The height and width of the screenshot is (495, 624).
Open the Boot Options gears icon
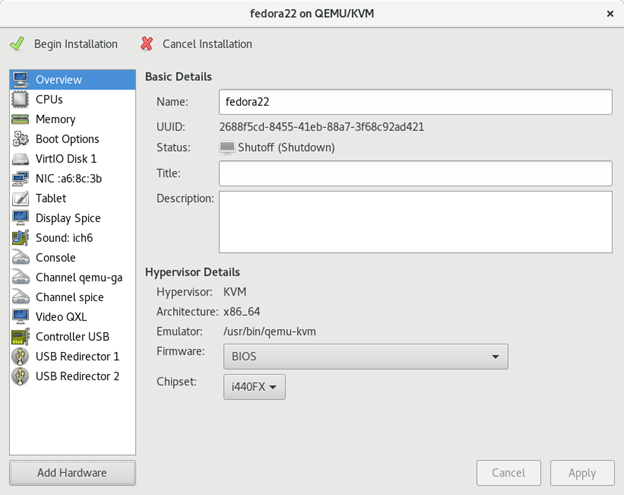click(20, 139)
